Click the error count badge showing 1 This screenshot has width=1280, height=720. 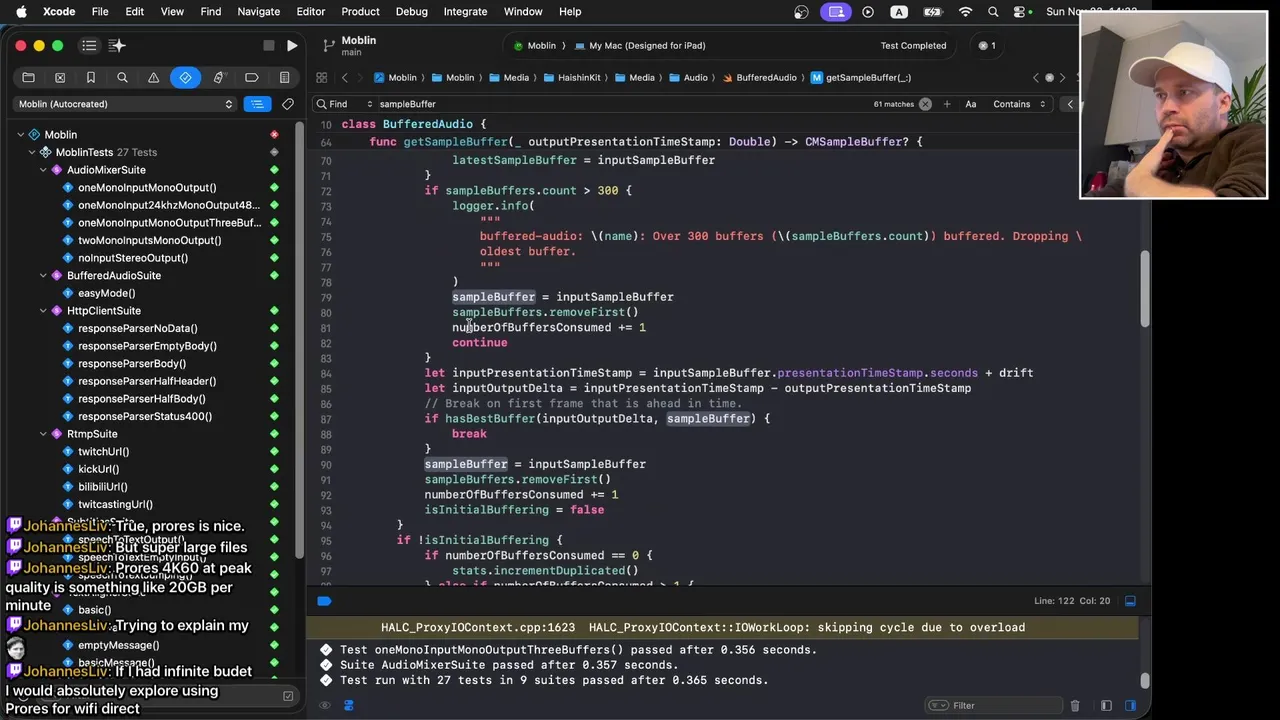[x=986, y=45]
